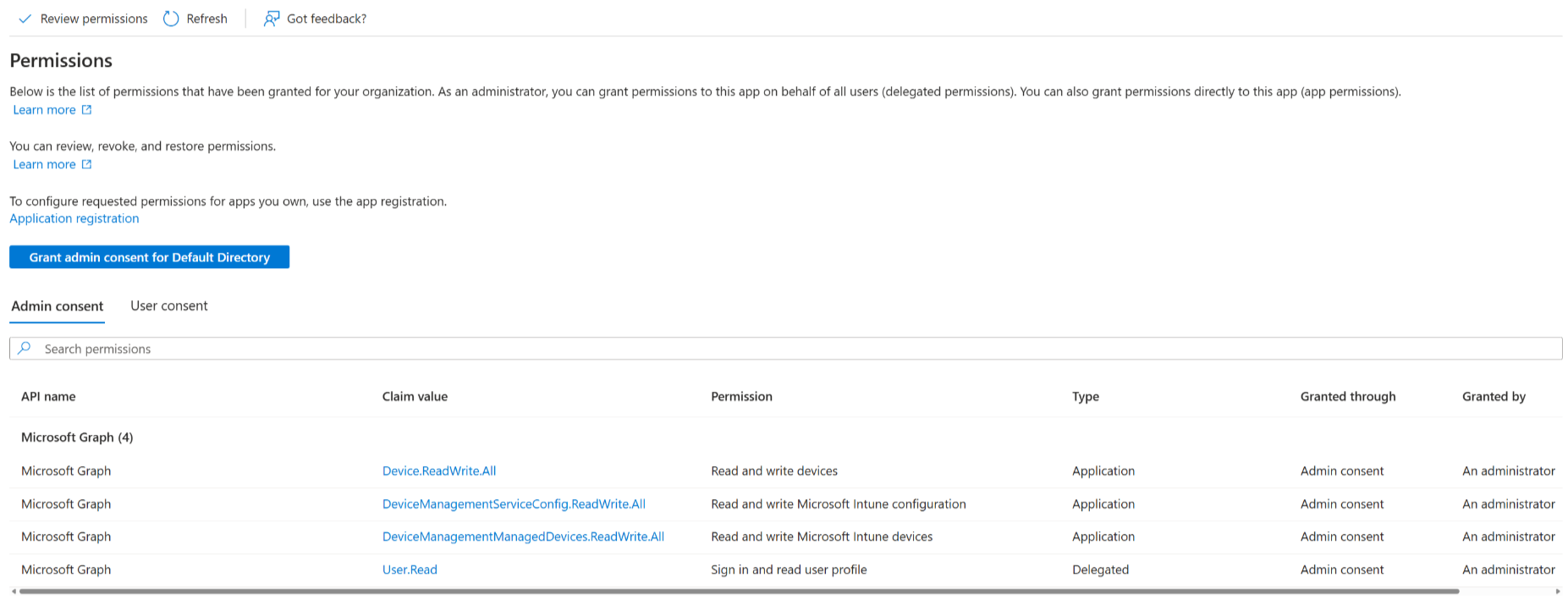Click the Granted by column header
This screenshot has height=605, width=1568.
point(1494,396)
